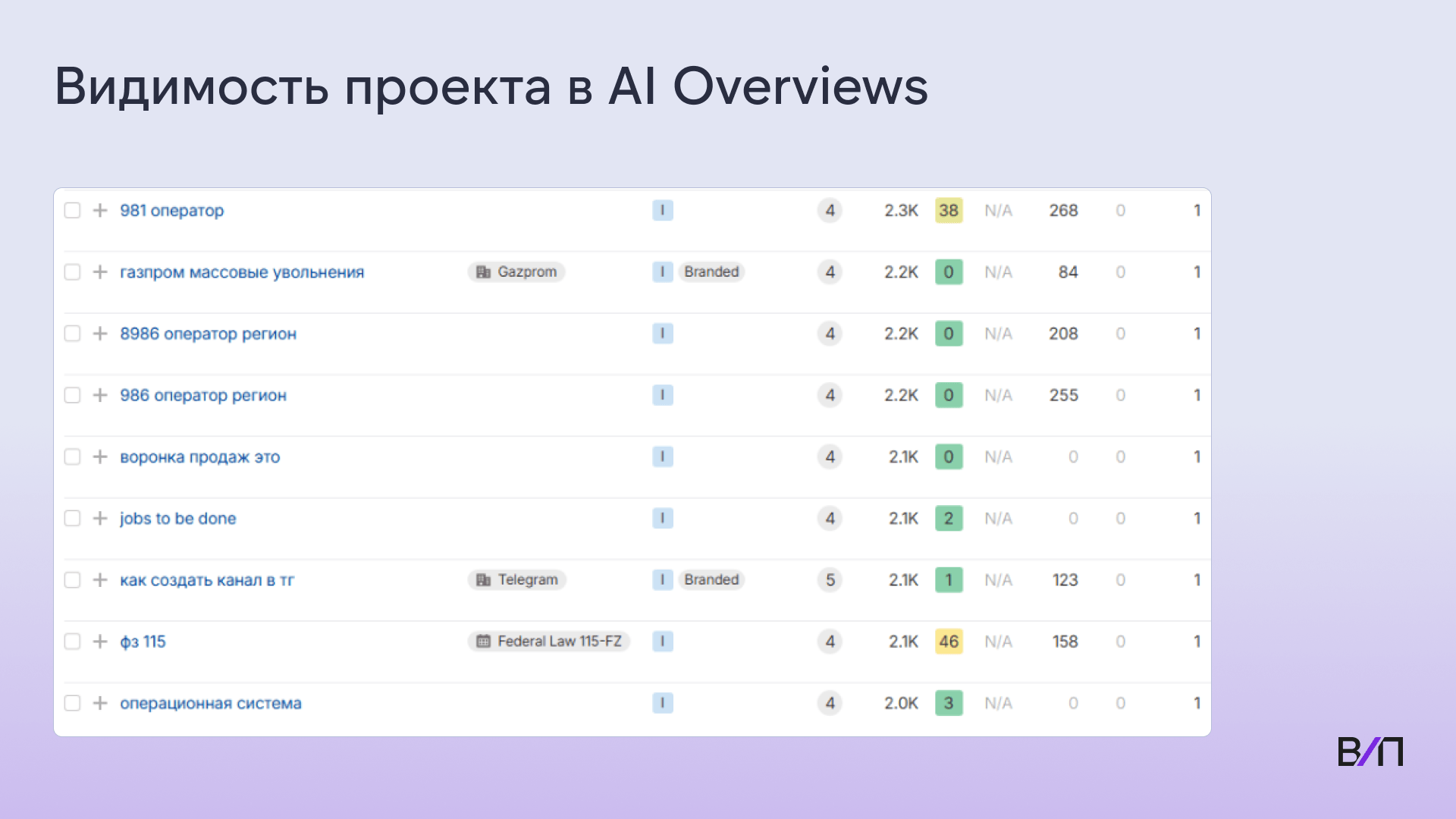Image resolution: width=1456 pixels, height=819 pixels.
Task: Select the checkbox for 986 оператор регион
Action: pos(72,395)
